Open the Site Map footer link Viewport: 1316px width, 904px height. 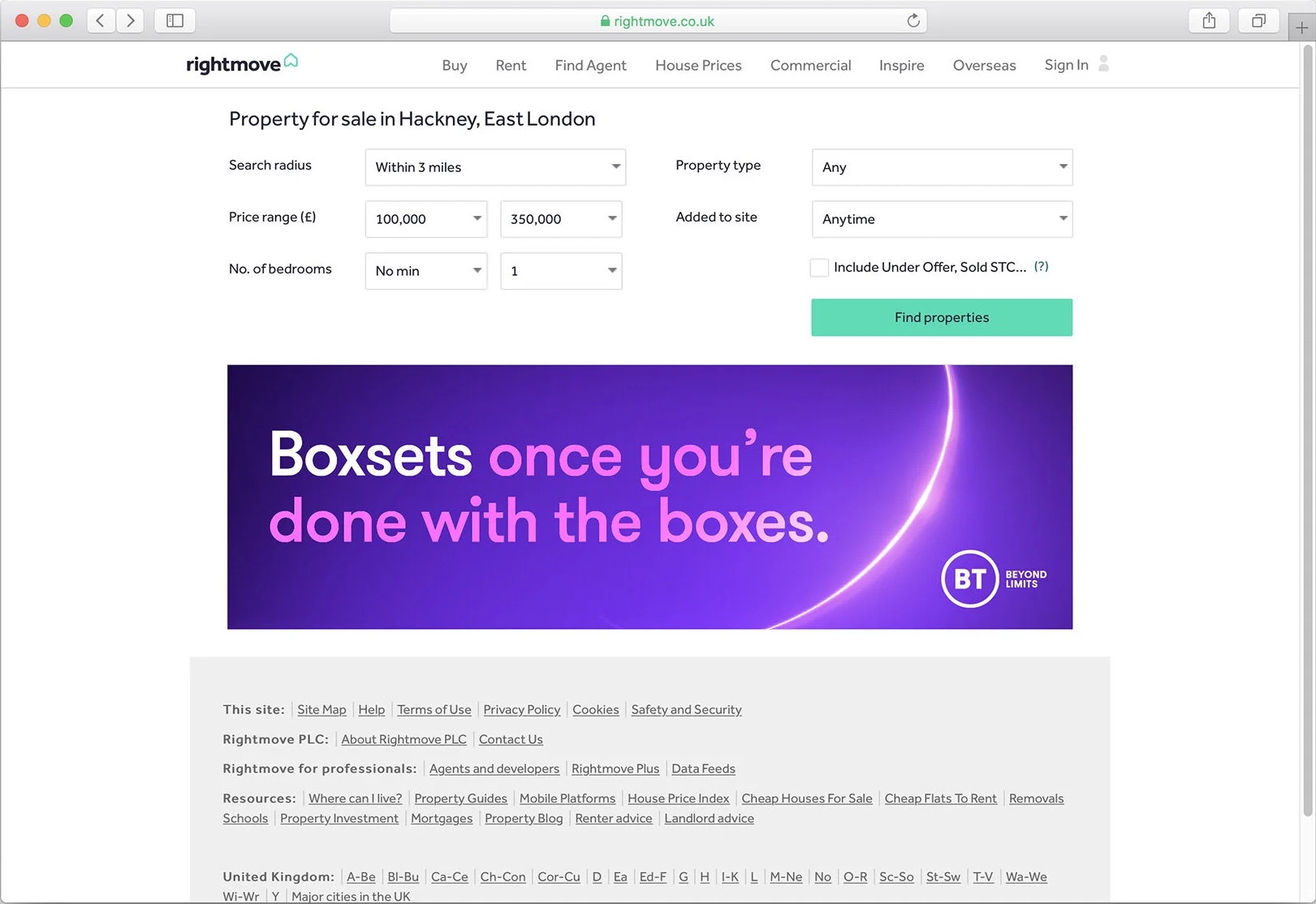pos(321,709)
